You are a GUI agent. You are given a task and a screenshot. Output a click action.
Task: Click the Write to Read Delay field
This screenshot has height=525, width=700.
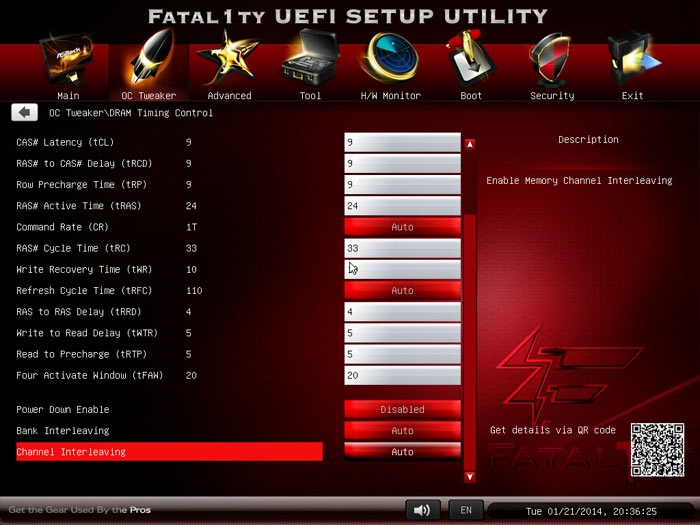402,333
